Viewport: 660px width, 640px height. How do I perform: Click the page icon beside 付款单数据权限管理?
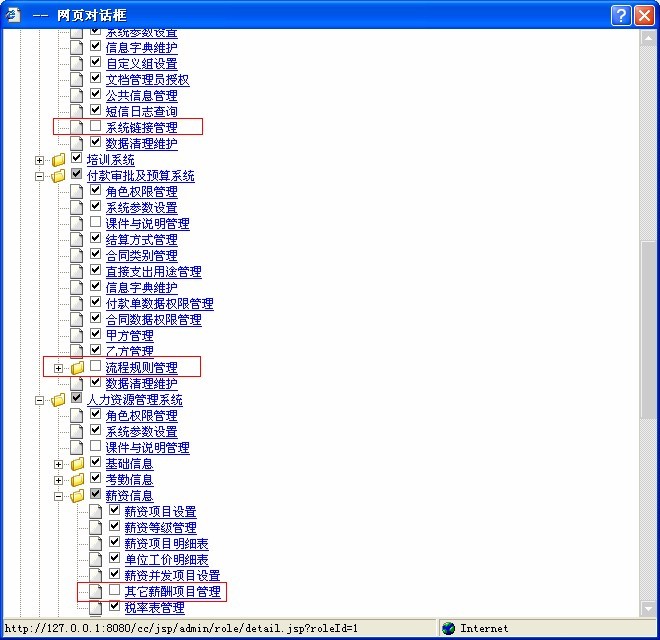tap(77, 303)
